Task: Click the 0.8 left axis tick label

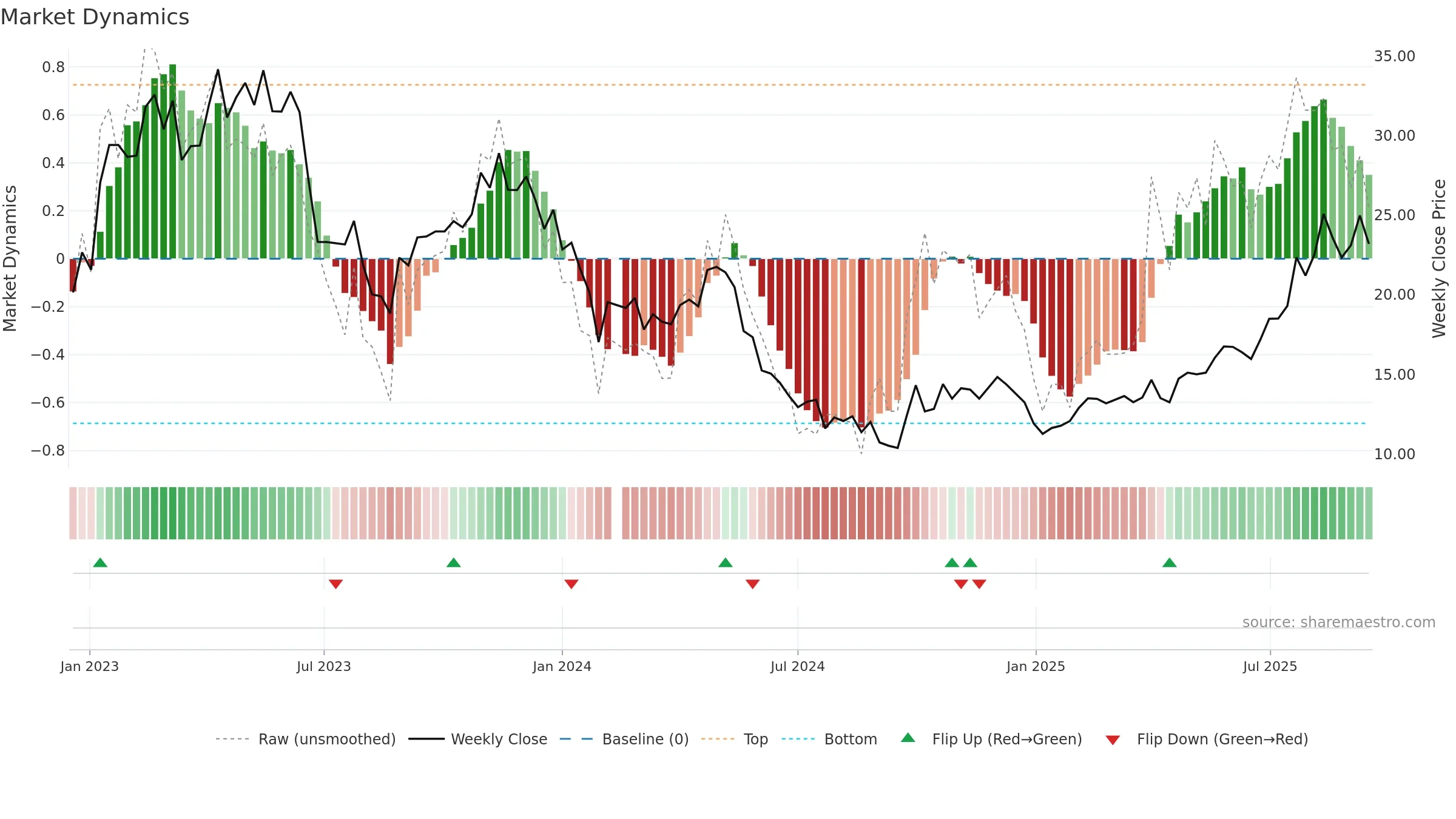Action: point(53,67)
